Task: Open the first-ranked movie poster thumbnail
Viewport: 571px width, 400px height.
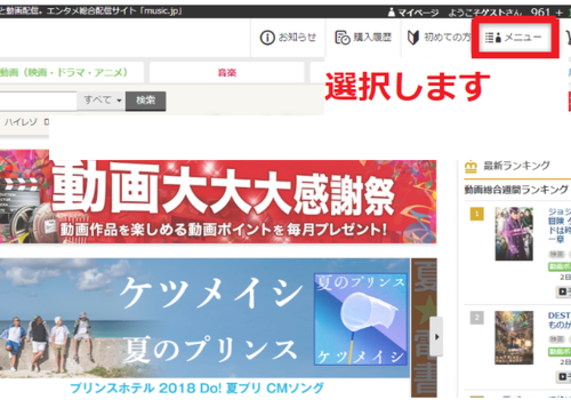Action: point(514,234)
